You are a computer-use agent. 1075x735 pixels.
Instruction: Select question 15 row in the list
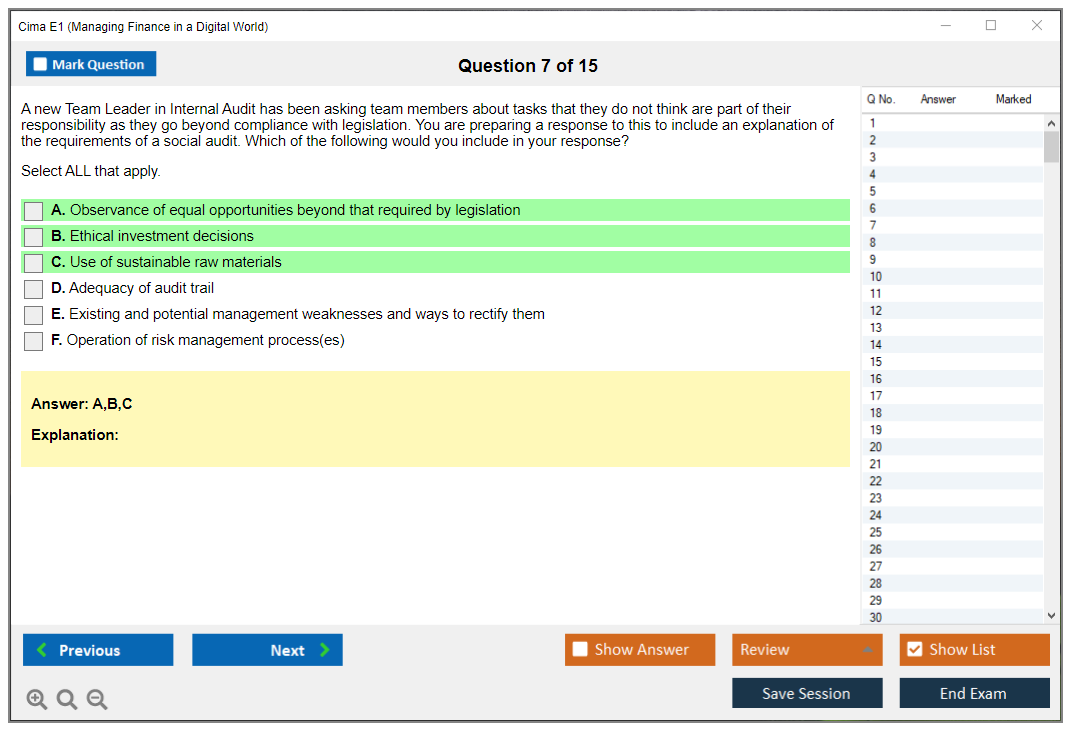pyautogui.click(x=950, y=362)
